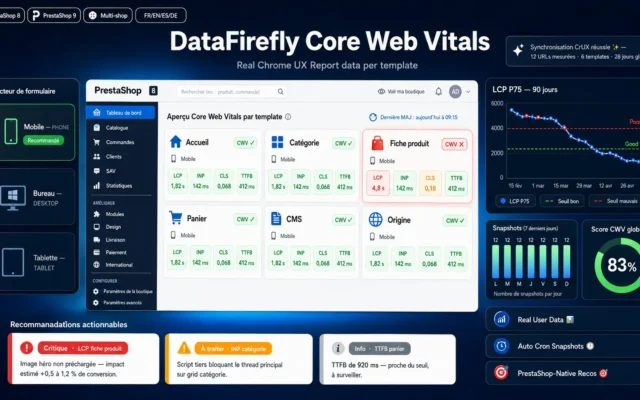The width and height of the screenshot is (640, 400).
Task: Click the Modules puzzle icon
Action: pos(97,214)
